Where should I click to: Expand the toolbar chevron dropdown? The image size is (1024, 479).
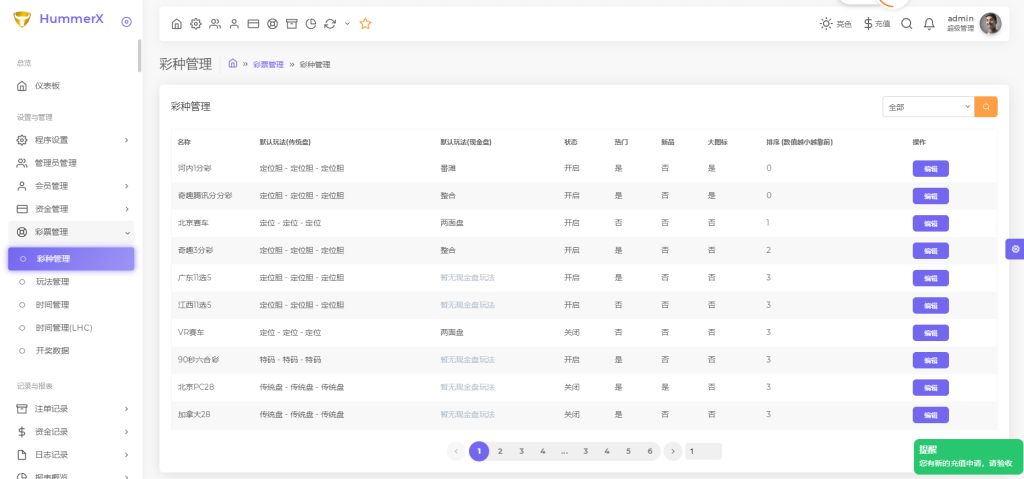coord(347,24)
